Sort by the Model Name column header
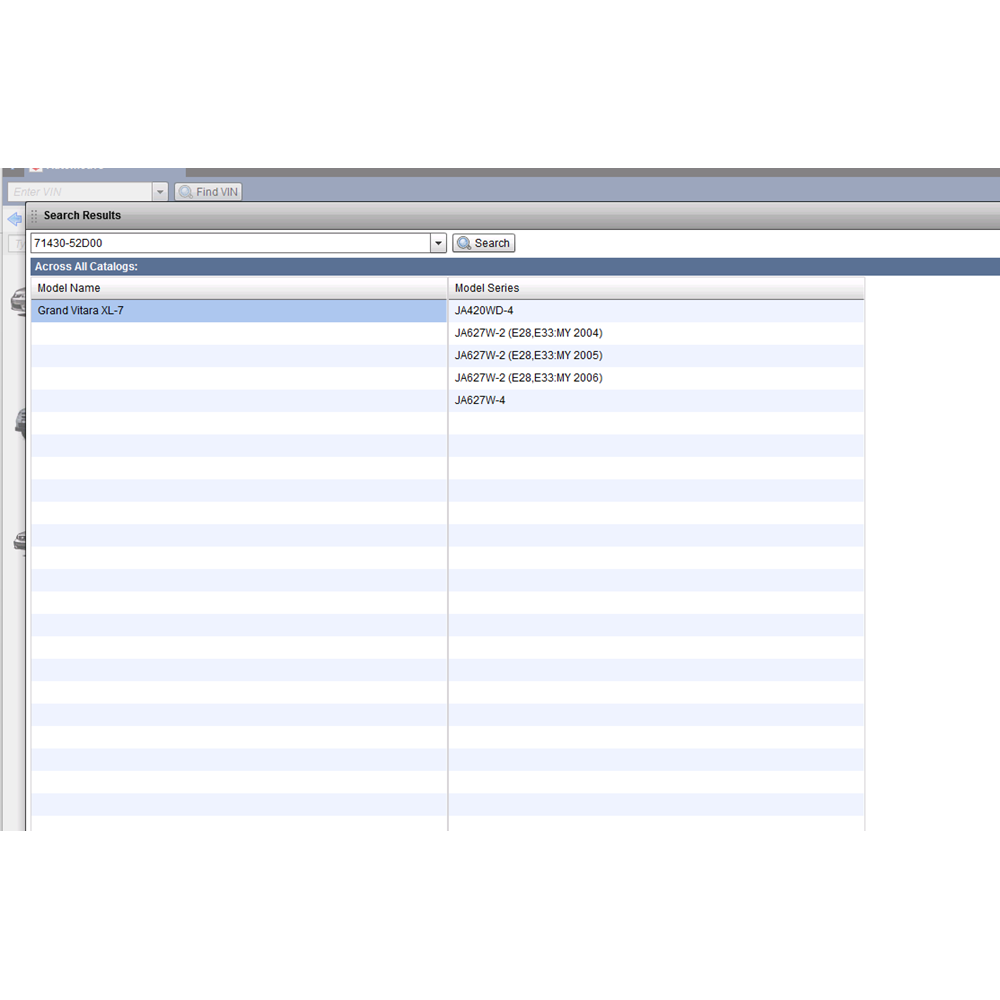 point(238,288)
